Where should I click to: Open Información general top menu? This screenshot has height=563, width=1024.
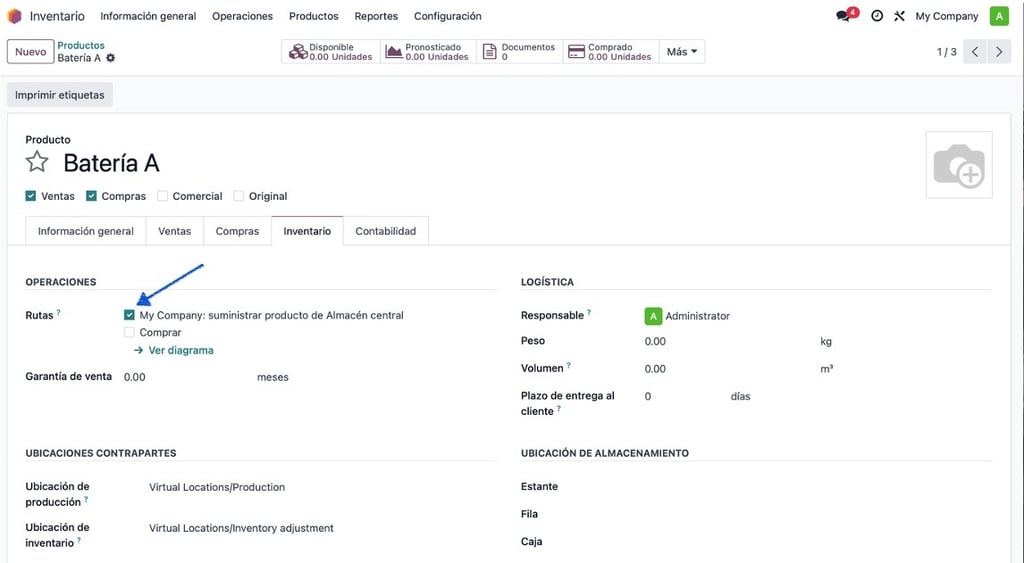pos(148,16)
